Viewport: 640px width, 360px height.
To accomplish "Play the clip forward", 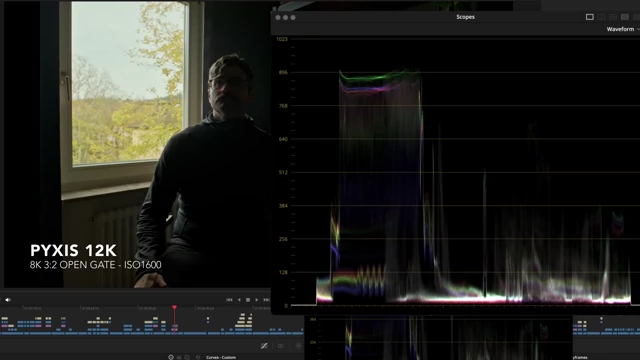I will point(257,300).
